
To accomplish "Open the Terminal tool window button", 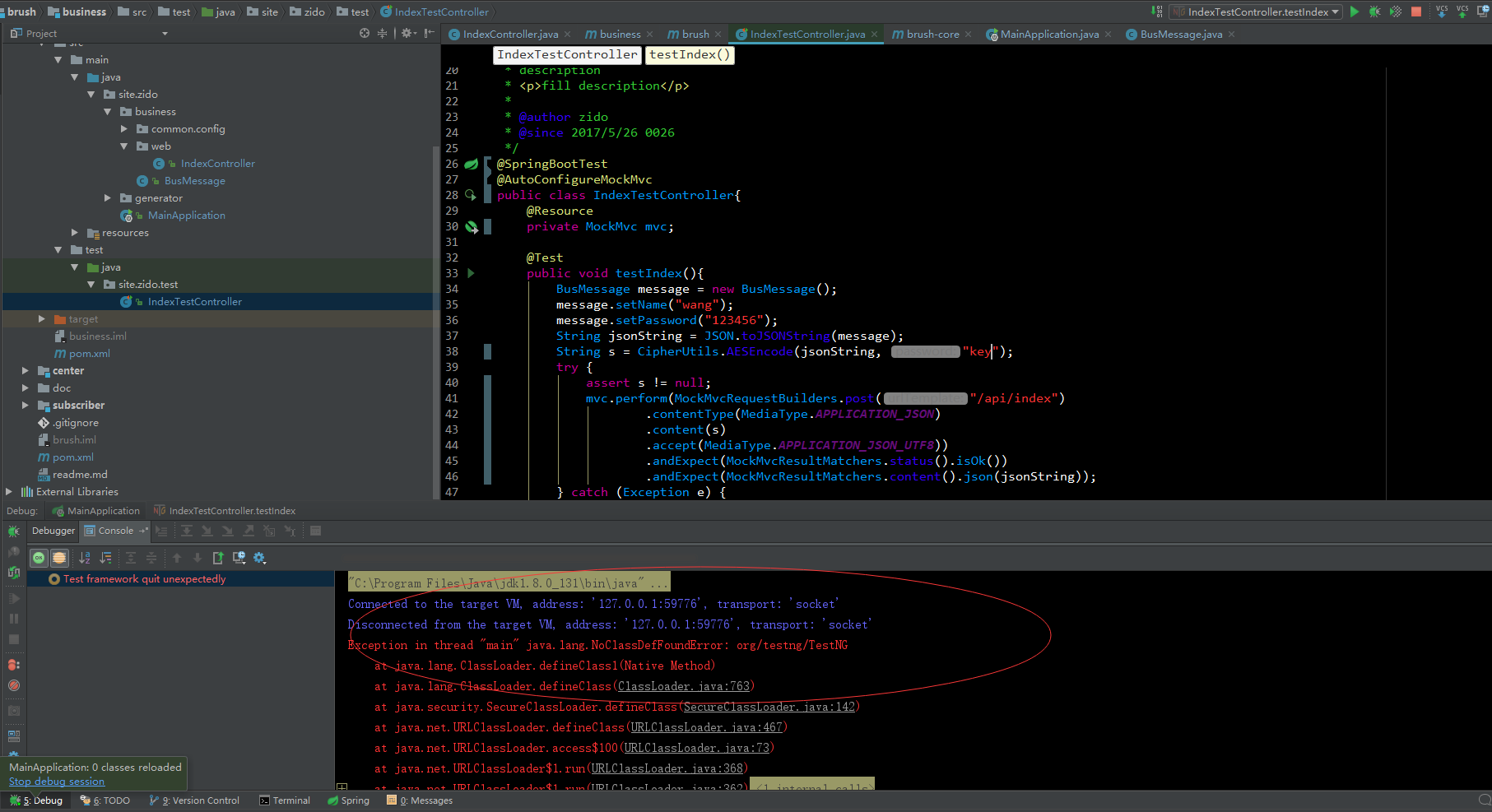I will point(285,800).
